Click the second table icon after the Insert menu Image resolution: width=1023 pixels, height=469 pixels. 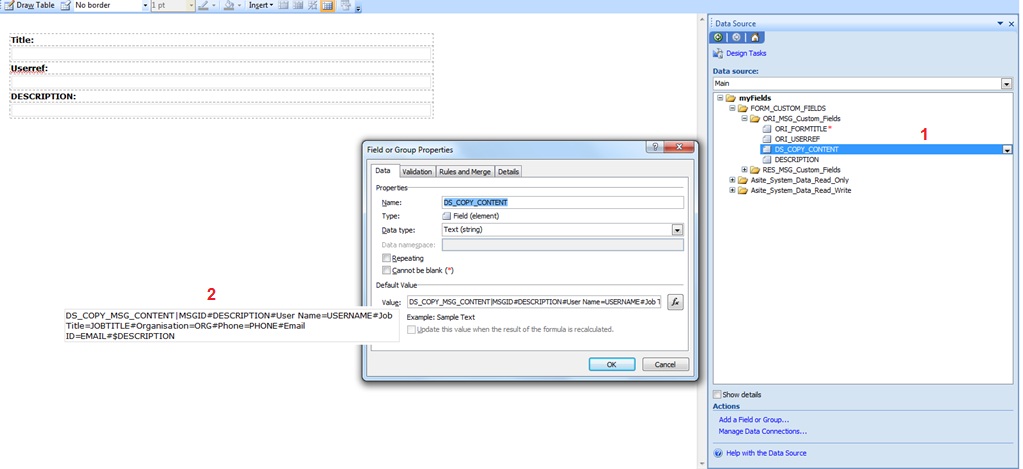click(x=299, y=5)
